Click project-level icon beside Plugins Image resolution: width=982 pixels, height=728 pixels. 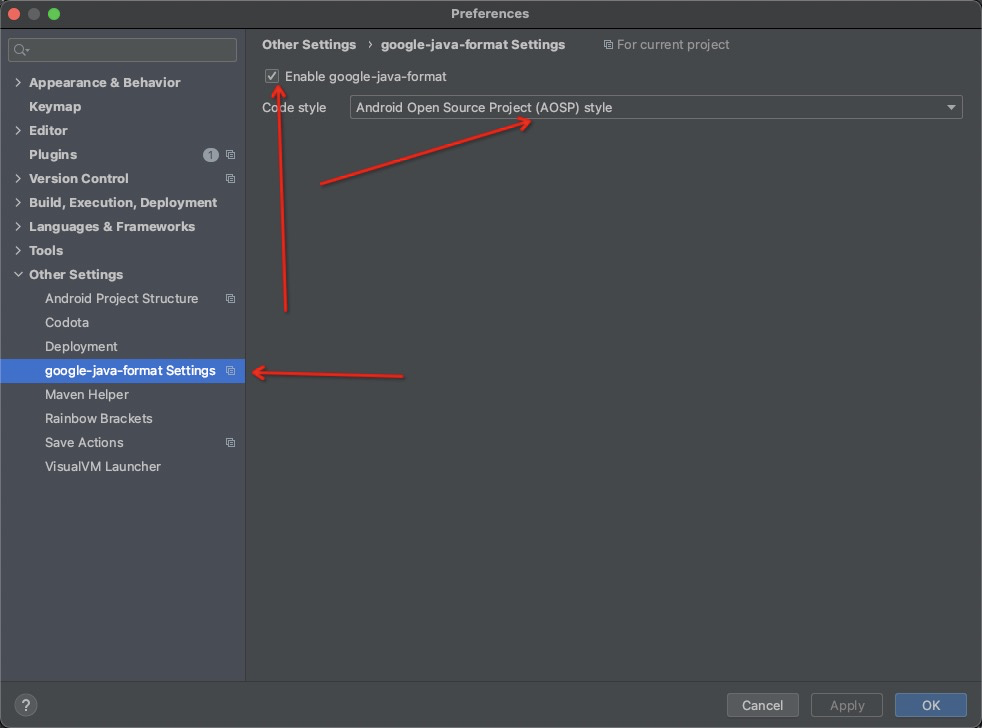click(230, 155)
